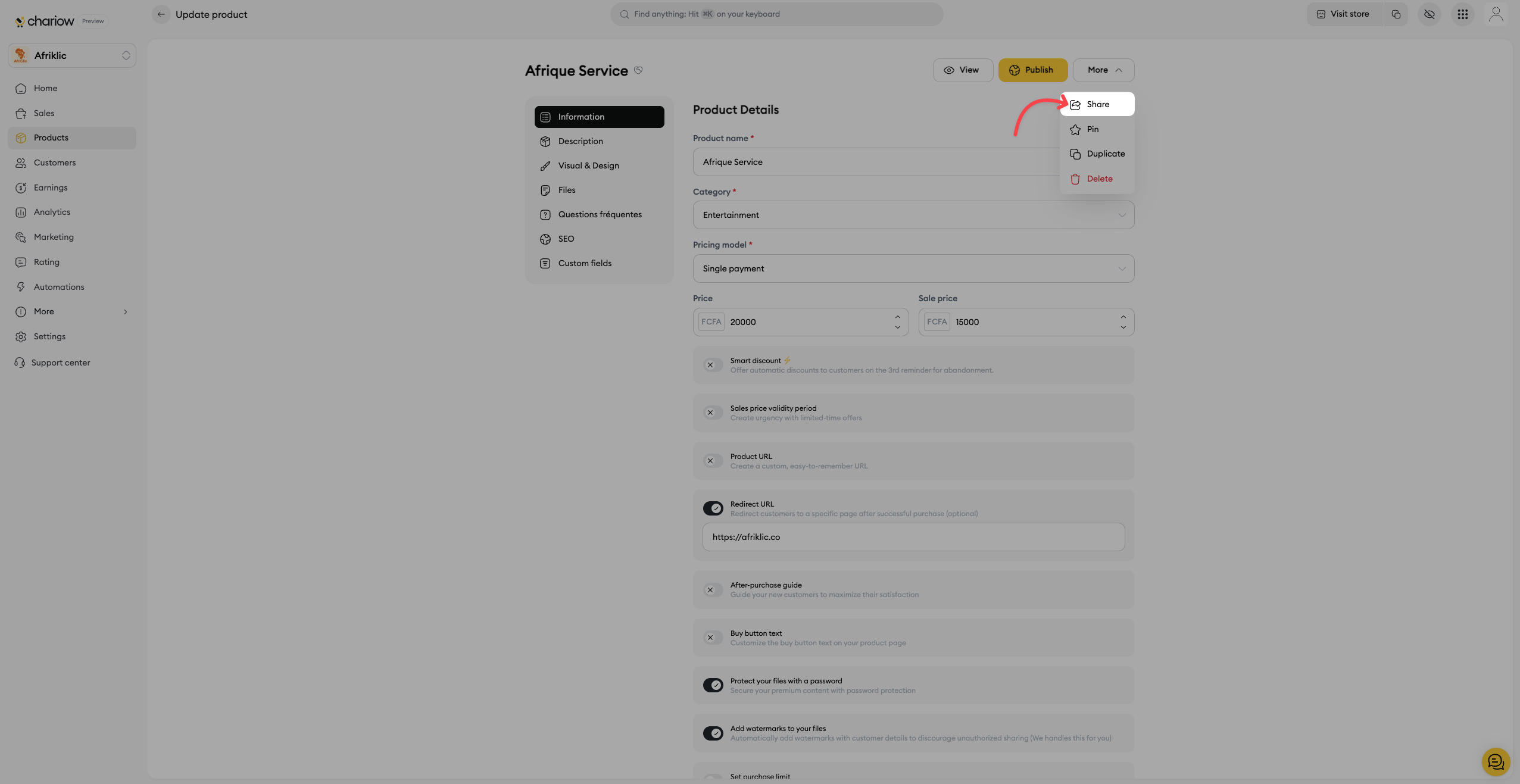Click the Visit store button

(1344, 14)
